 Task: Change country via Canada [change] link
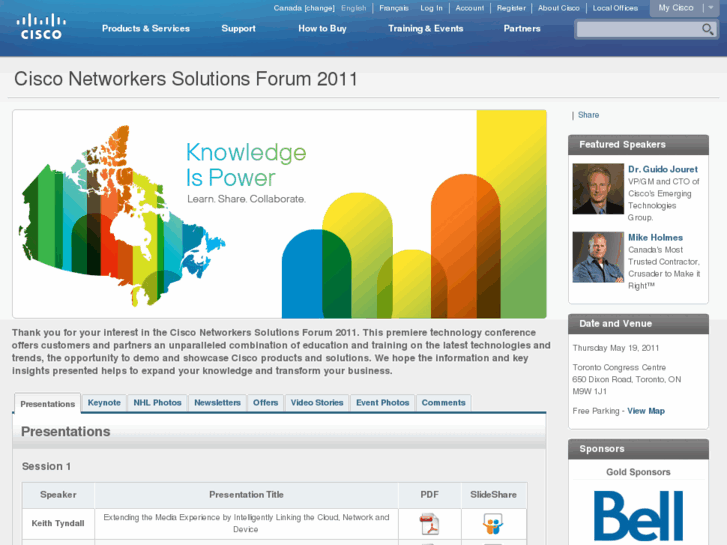coord(304,8)
